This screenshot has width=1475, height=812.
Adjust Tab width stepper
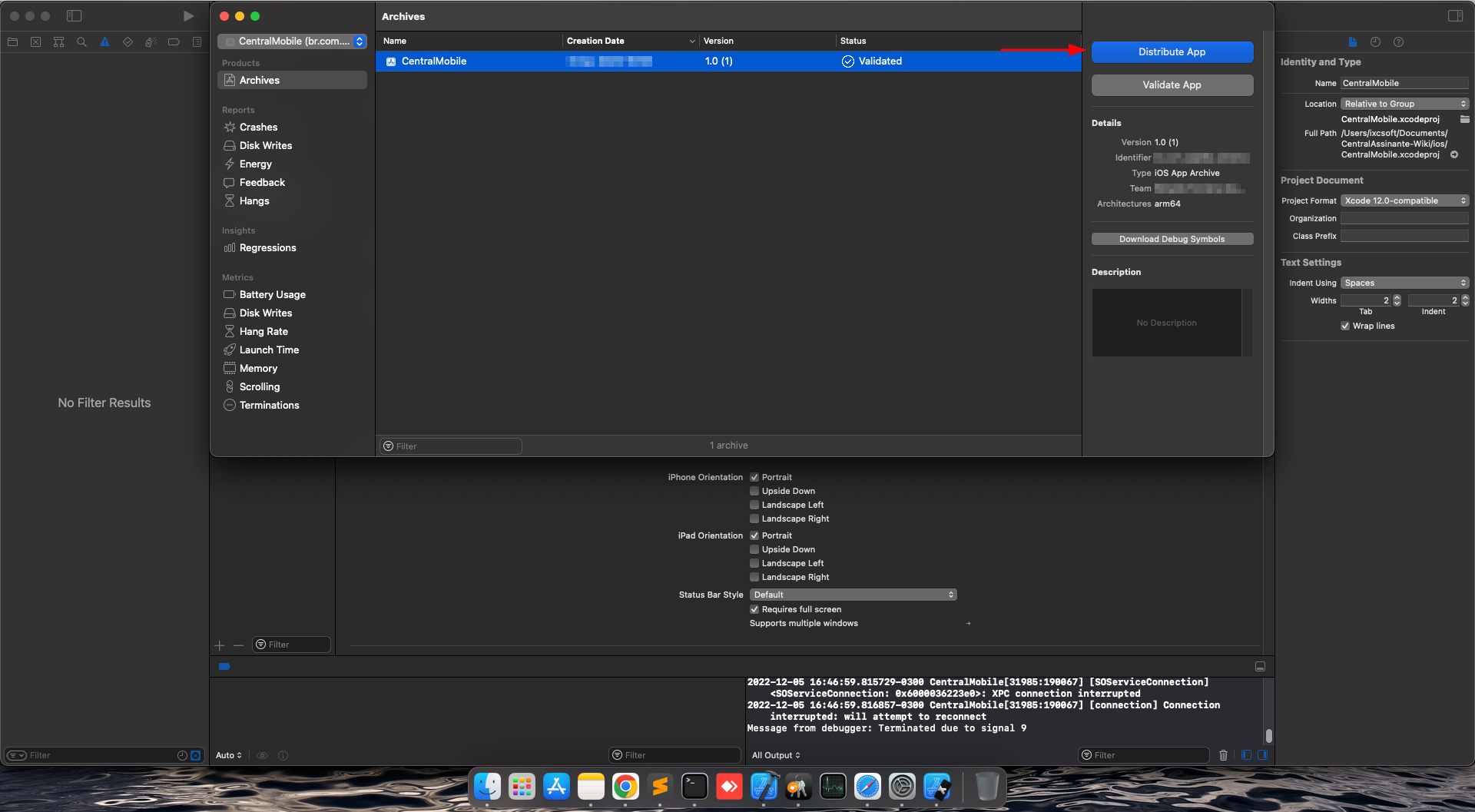coord(1397,300)
